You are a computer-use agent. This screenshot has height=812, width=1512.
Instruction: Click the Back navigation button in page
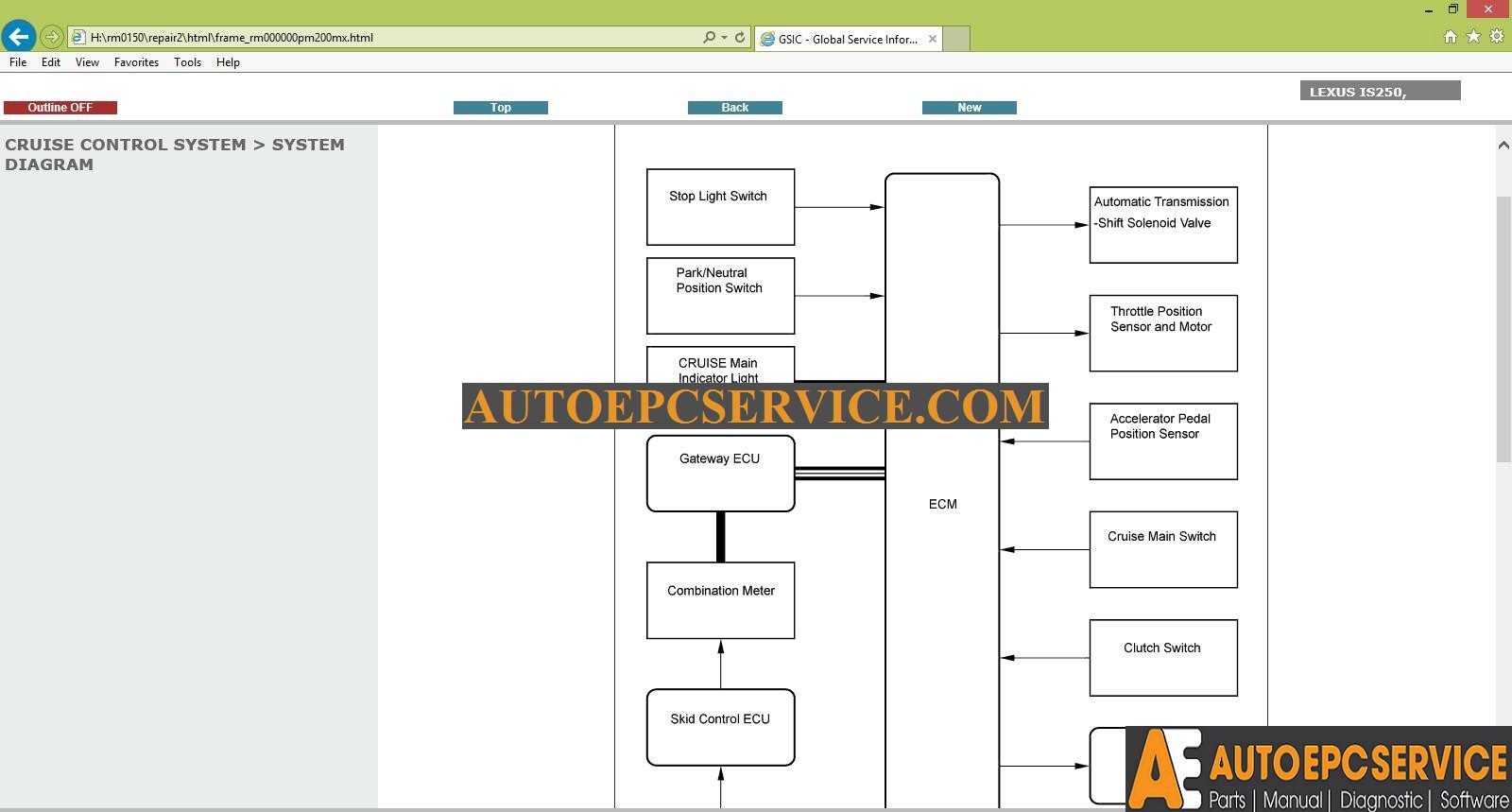pyautogui.click(x=735, y=108)
